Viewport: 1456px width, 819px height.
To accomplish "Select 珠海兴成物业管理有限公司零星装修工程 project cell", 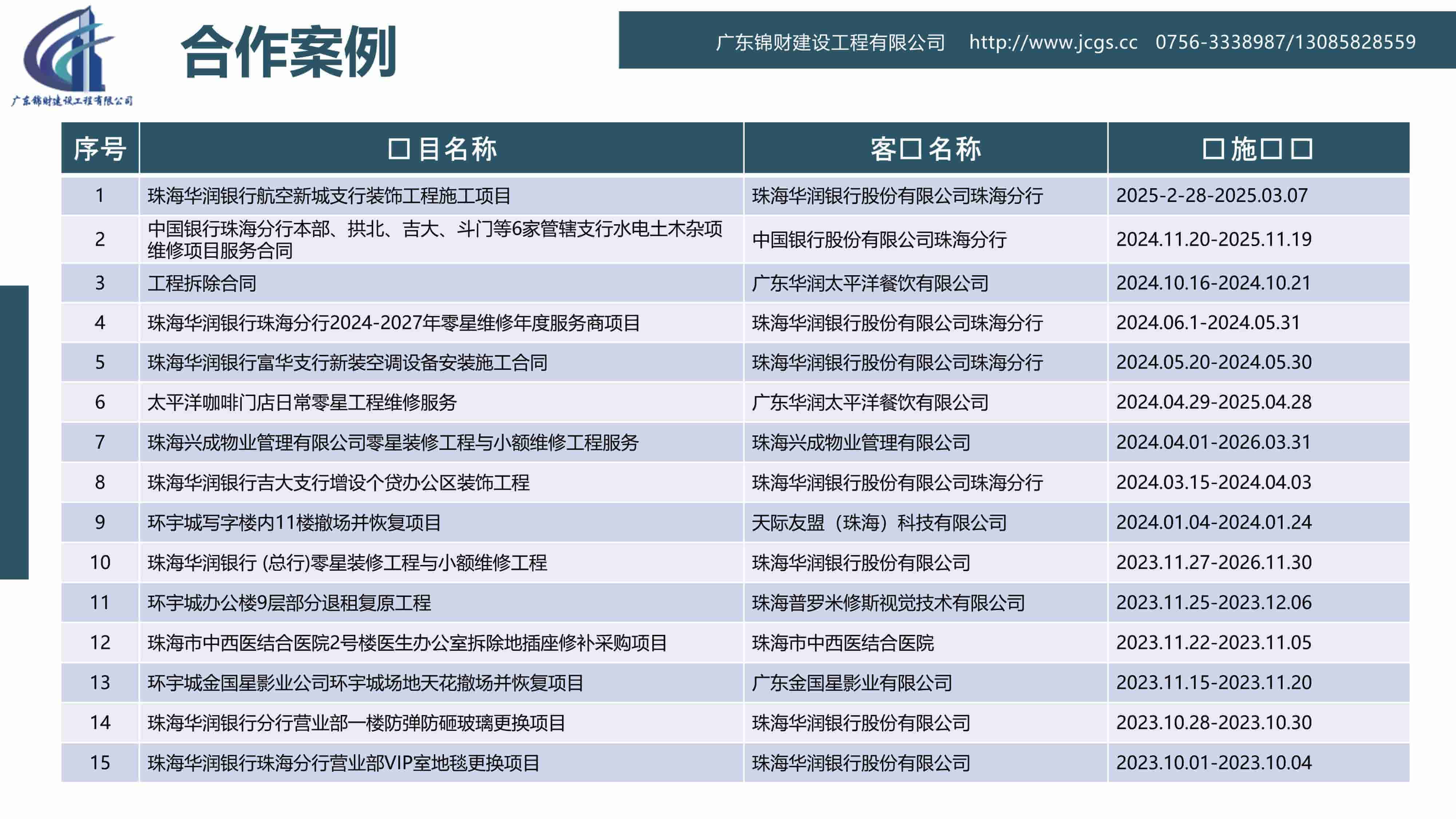I will coord(442,442).
